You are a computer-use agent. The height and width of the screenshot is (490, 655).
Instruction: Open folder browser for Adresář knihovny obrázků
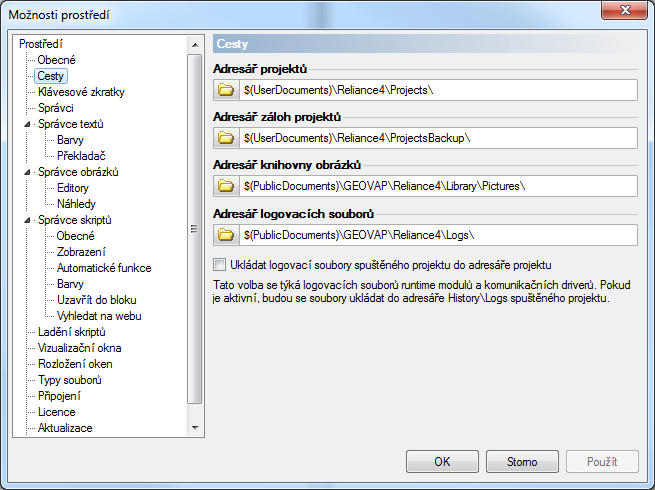226,186
